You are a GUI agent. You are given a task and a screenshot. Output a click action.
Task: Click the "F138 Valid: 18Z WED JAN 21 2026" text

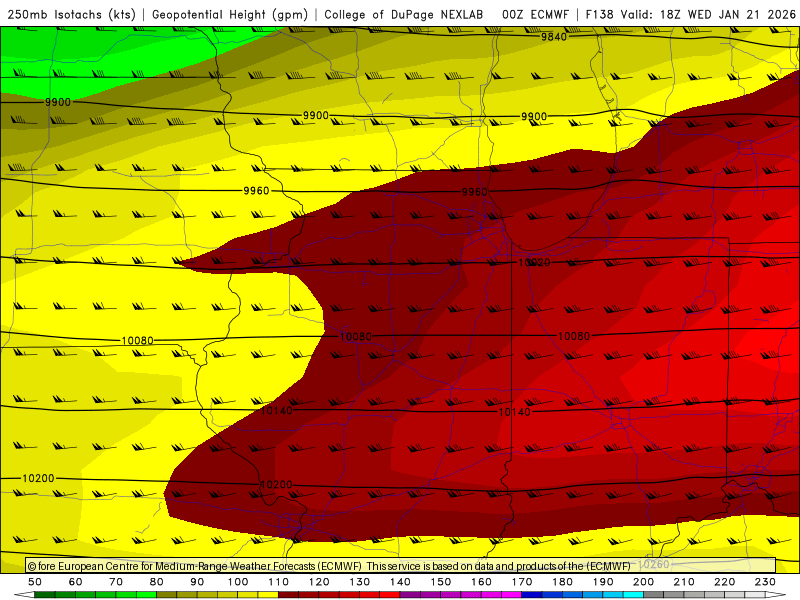(x=690, y=14)
